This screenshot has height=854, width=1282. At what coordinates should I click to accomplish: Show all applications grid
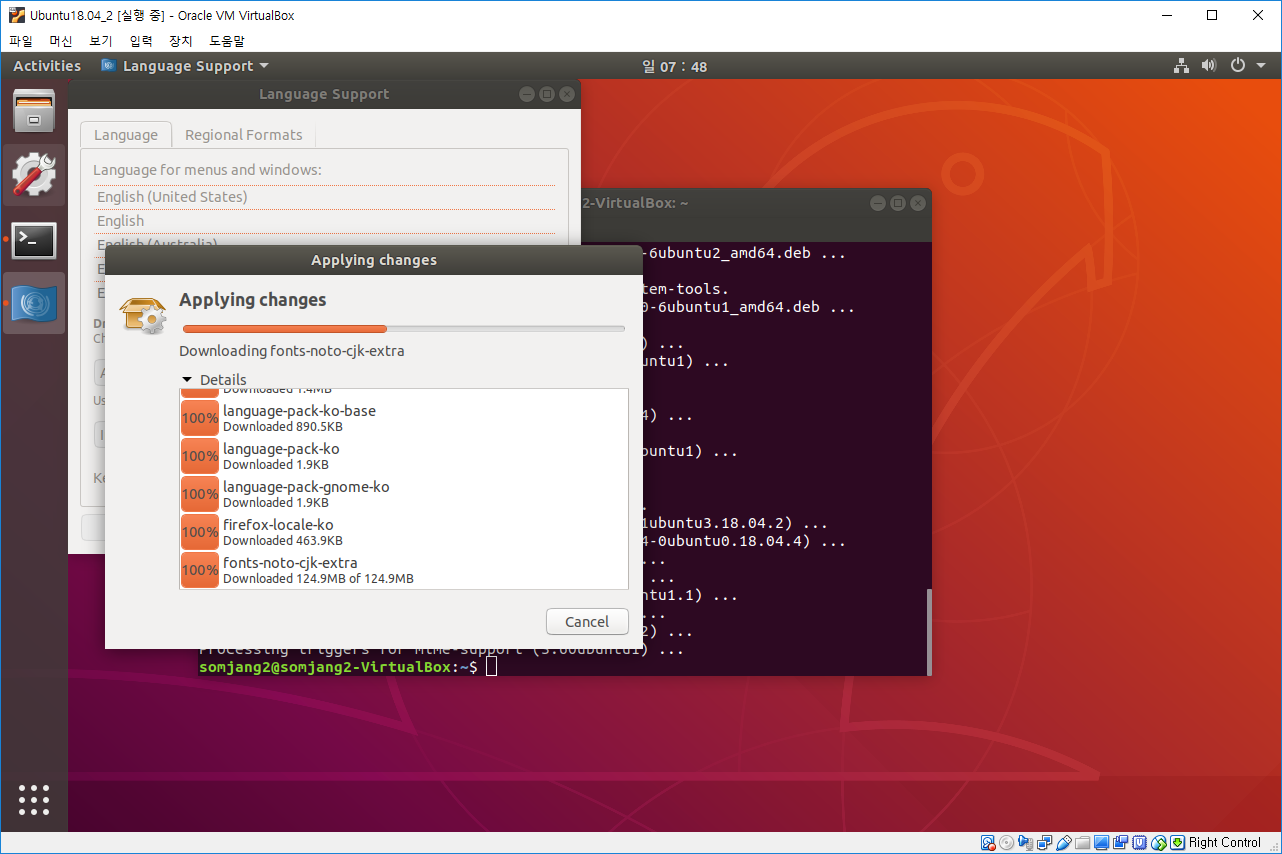[x=34, y=799]
